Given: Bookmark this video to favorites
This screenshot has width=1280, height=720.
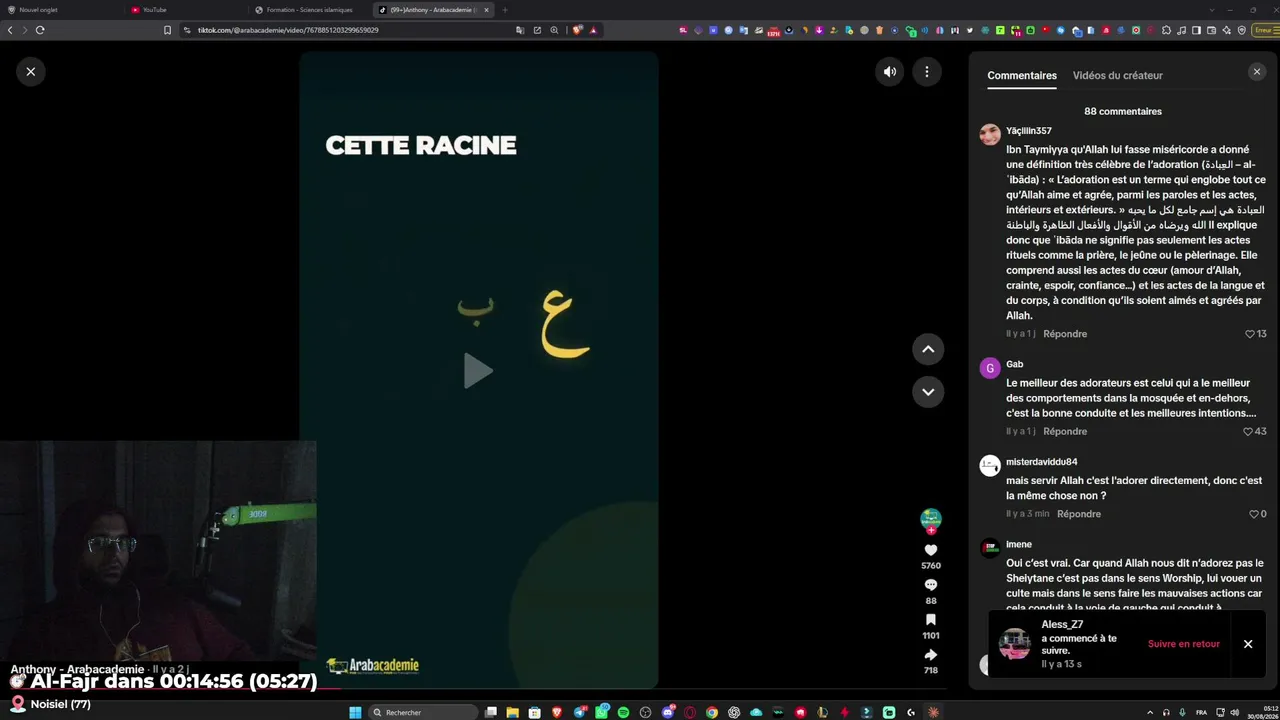Looking at the screenshot, I should [x=931, y=620].
